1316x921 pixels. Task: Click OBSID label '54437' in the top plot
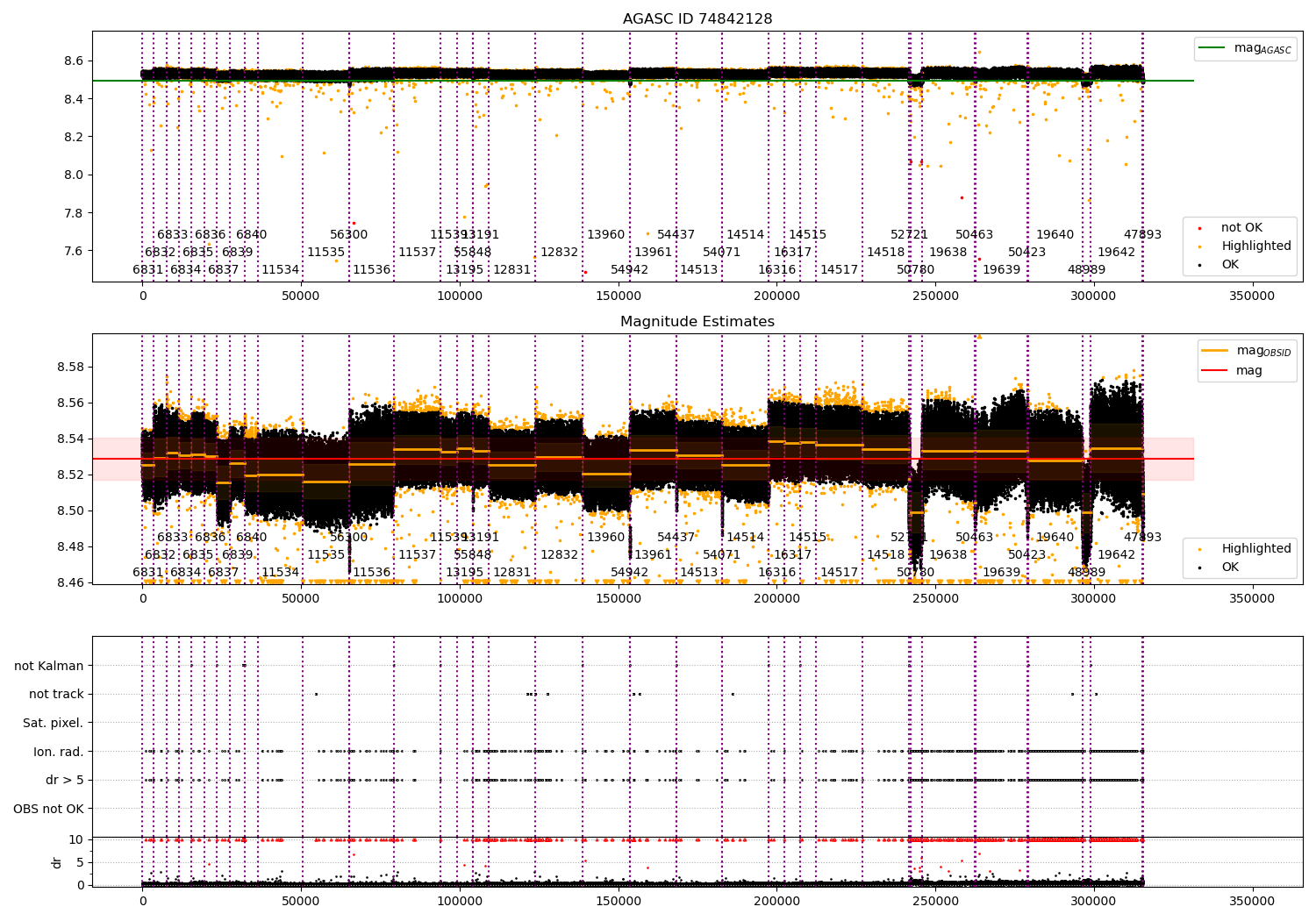pyautogui.click(x=676, y=235)
